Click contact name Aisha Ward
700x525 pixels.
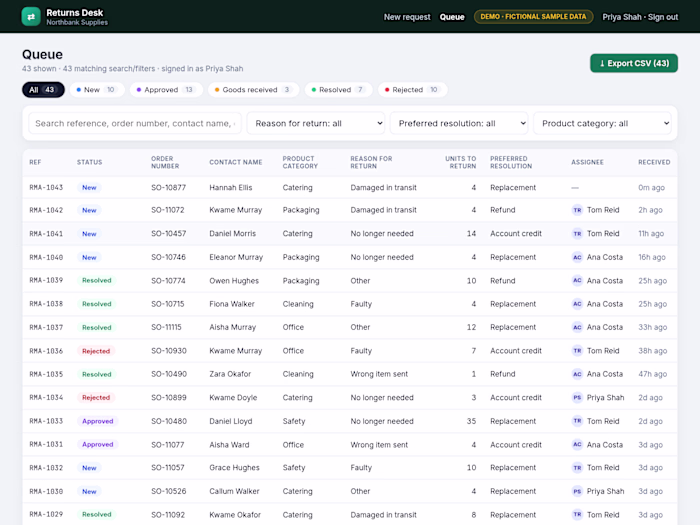click(229, 445)
